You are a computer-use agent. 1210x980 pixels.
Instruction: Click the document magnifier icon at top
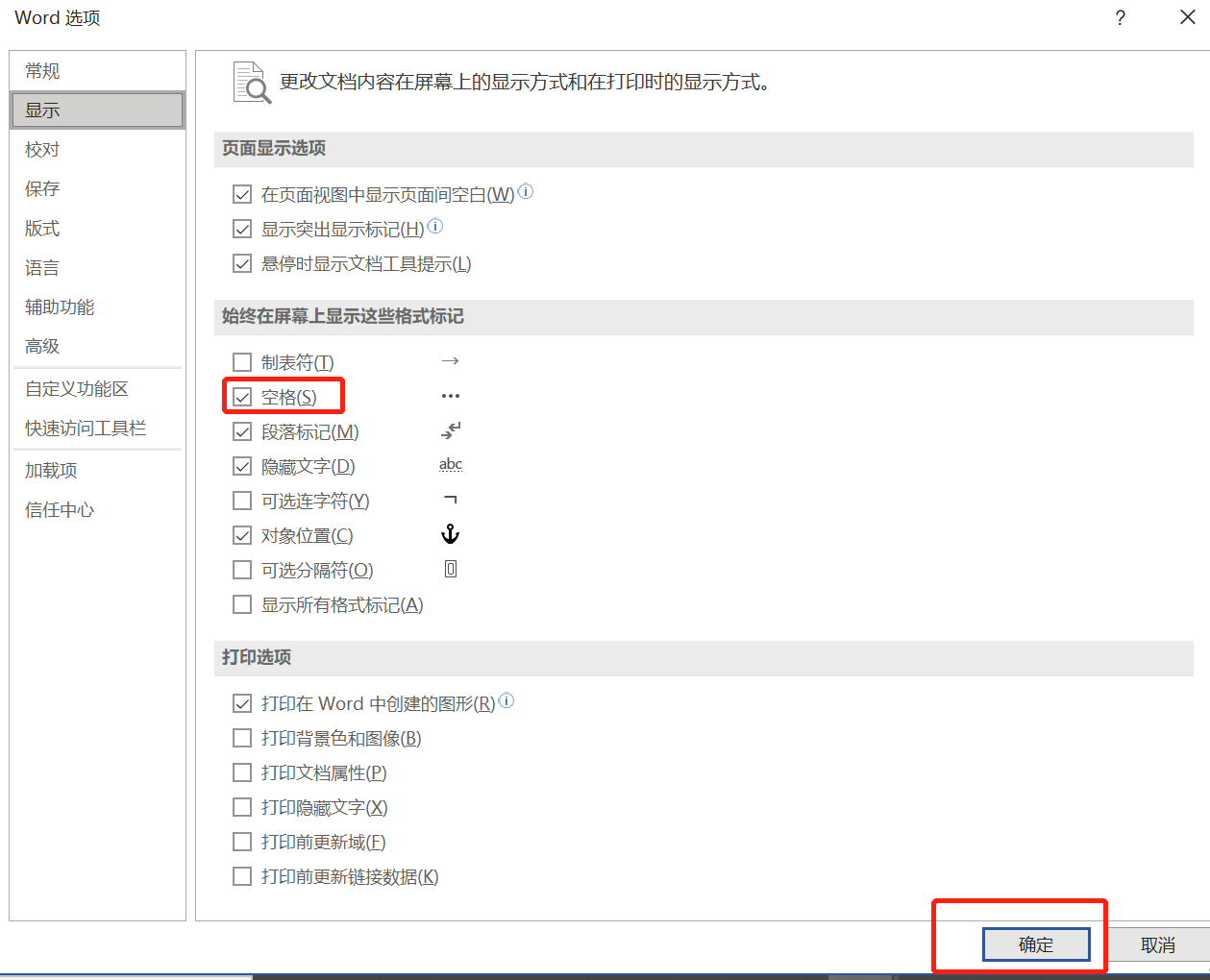(x=252, y=83)
